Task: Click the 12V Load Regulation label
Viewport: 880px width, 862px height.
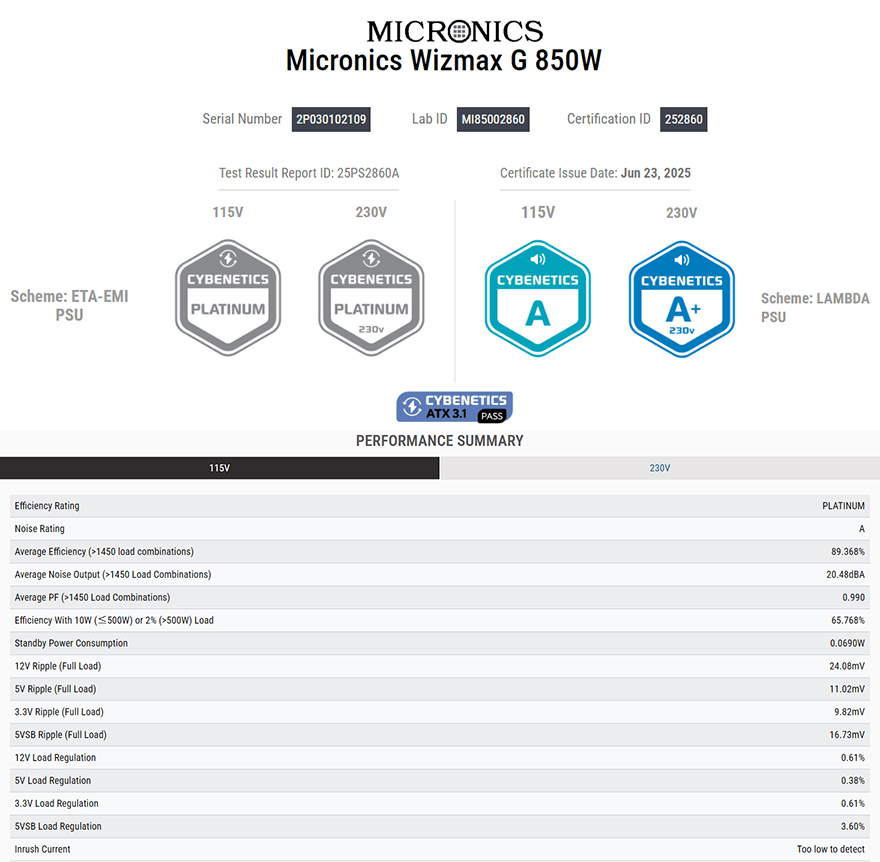Action: click(55, 758)
